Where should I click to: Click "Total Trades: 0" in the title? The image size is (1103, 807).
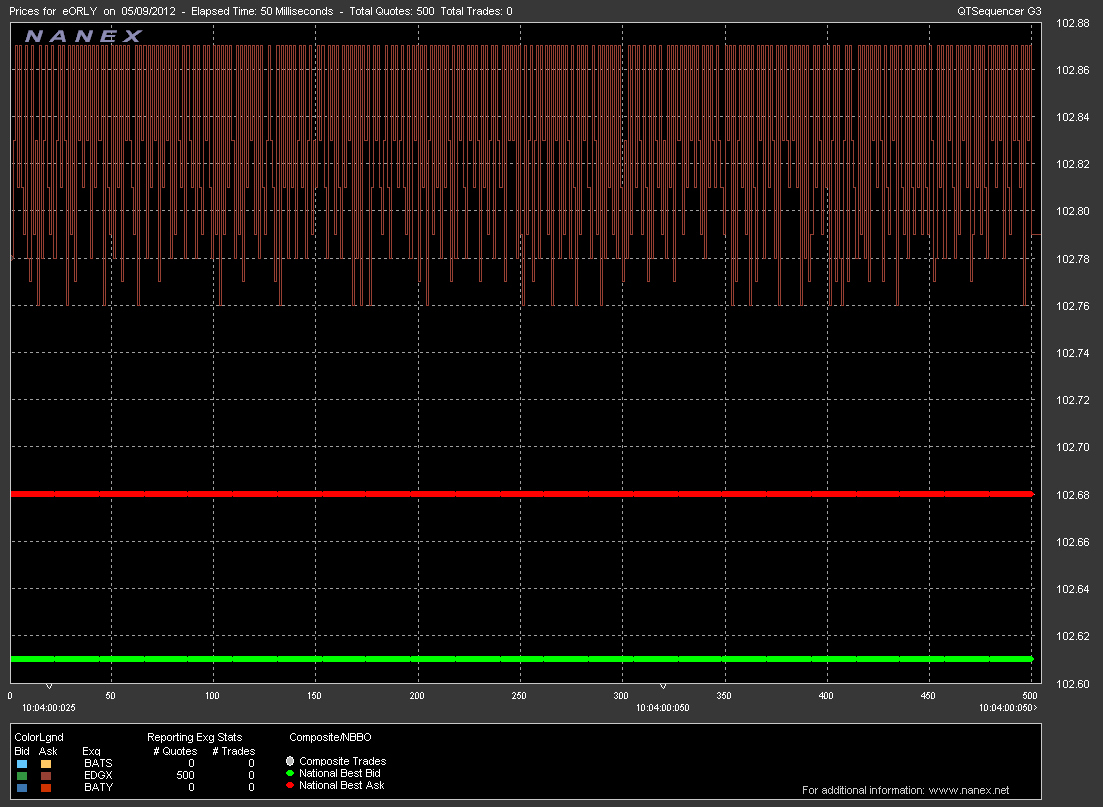(x=476, y=11)
